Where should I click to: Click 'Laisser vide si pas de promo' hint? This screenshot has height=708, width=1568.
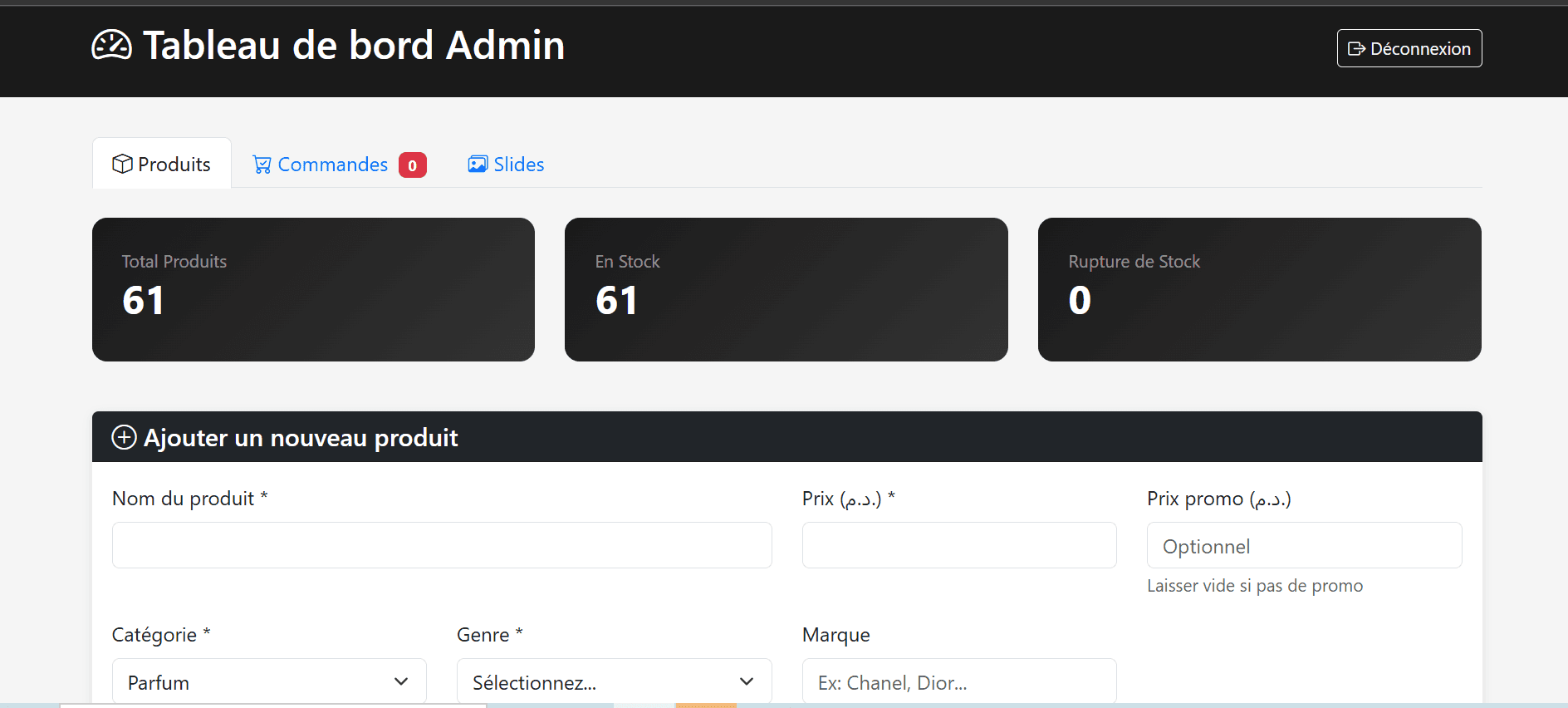point(1255,585)
